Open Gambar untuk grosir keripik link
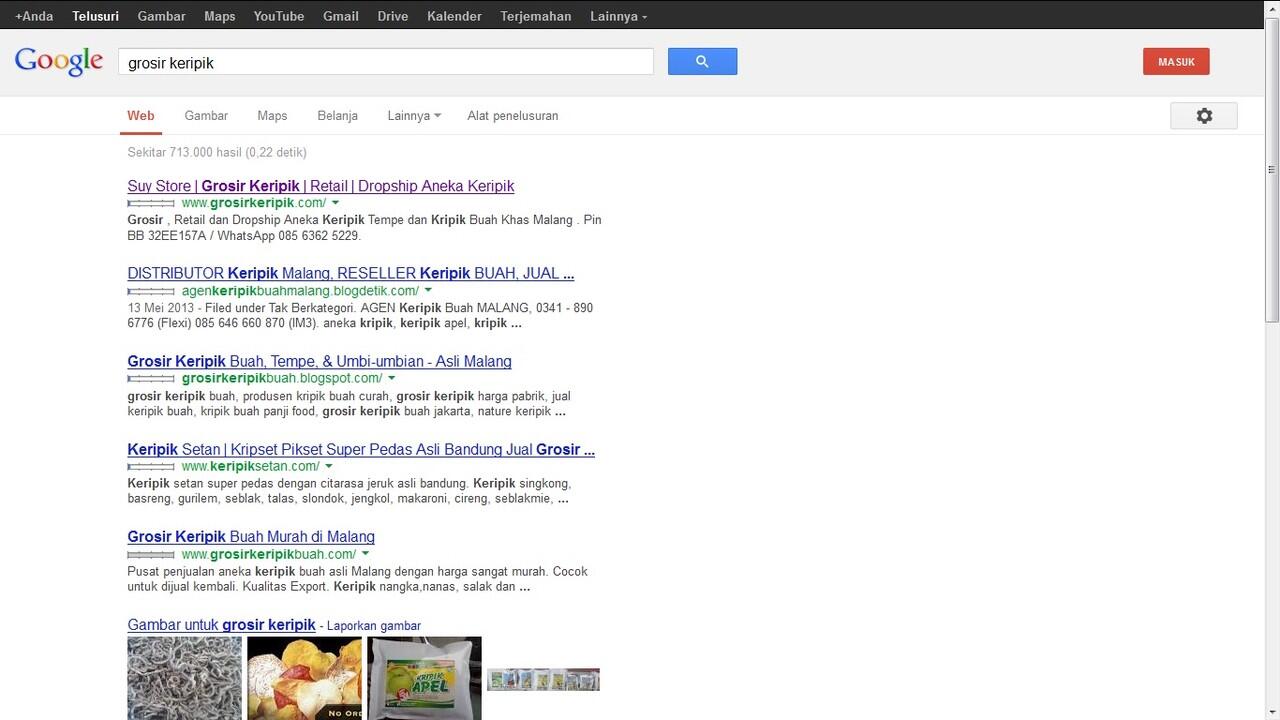 (222, 625)
